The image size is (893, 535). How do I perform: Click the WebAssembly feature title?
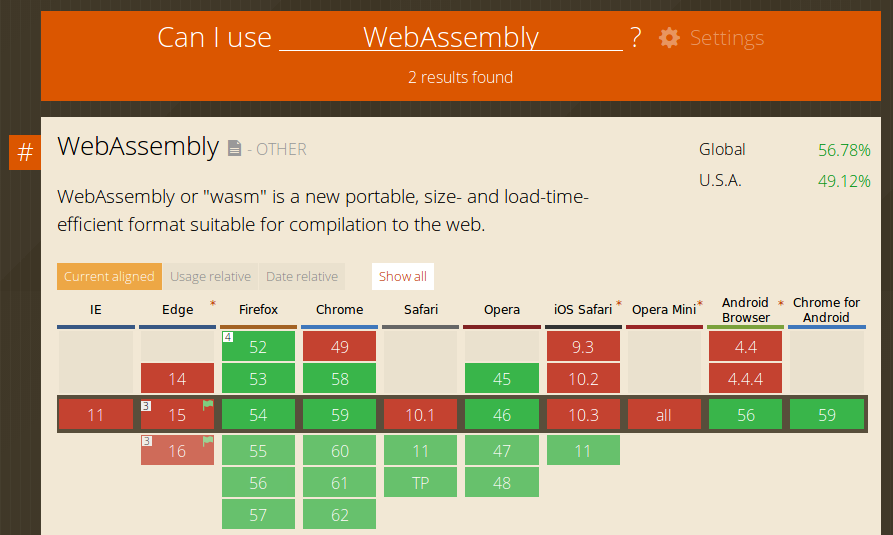pyautogui.click(x=138, y=147)
